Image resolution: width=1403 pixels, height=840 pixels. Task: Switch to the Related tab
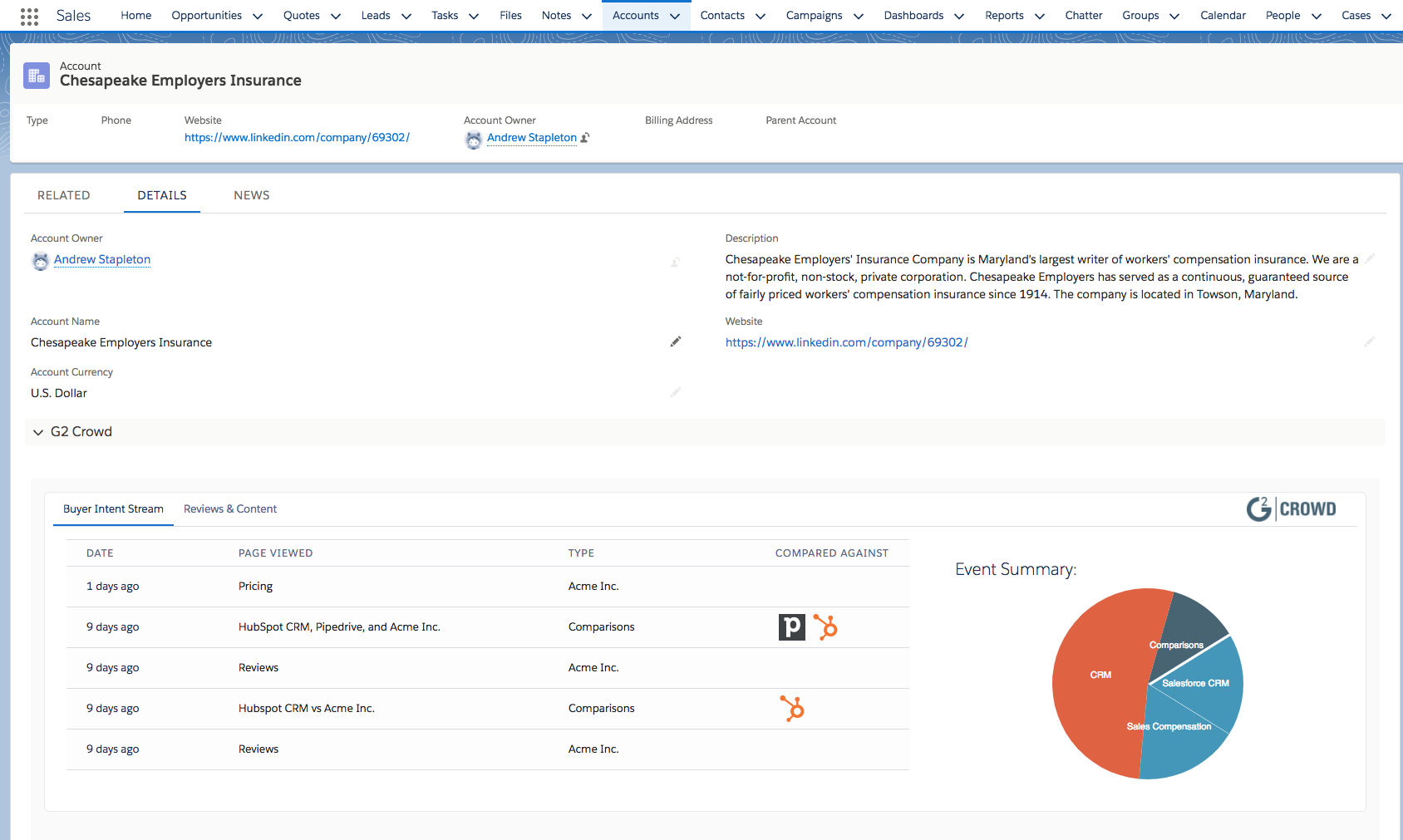point(64,195)
